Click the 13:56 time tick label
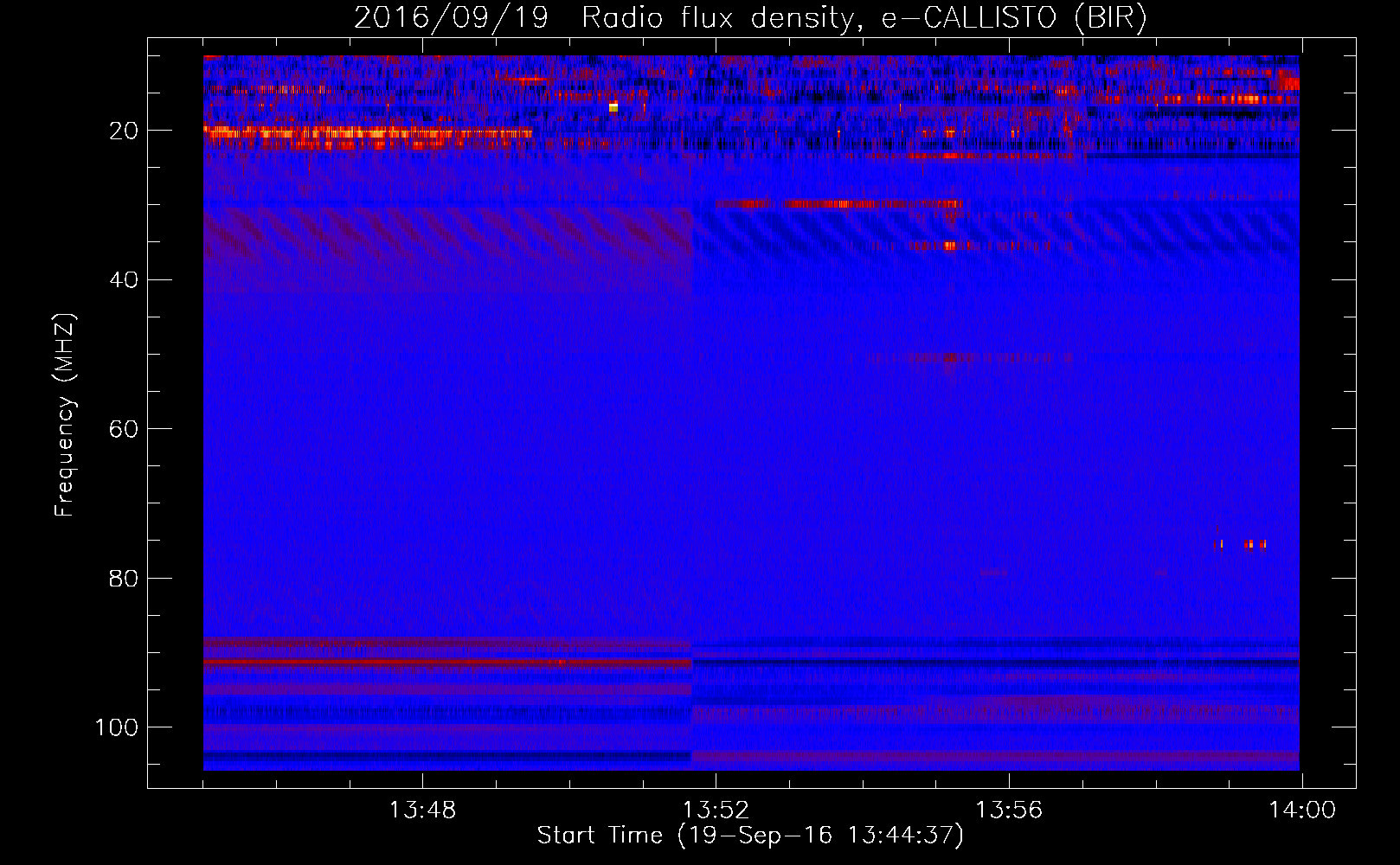Viewport: 1400px width, 865px height. tap(1009, 811)
